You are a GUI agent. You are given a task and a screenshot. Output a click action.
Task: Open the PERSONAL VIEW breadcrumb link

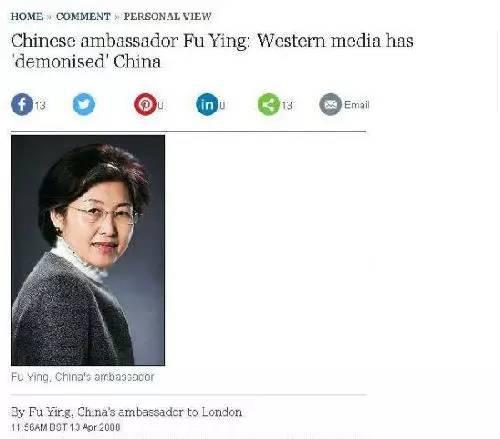(168, 16)
